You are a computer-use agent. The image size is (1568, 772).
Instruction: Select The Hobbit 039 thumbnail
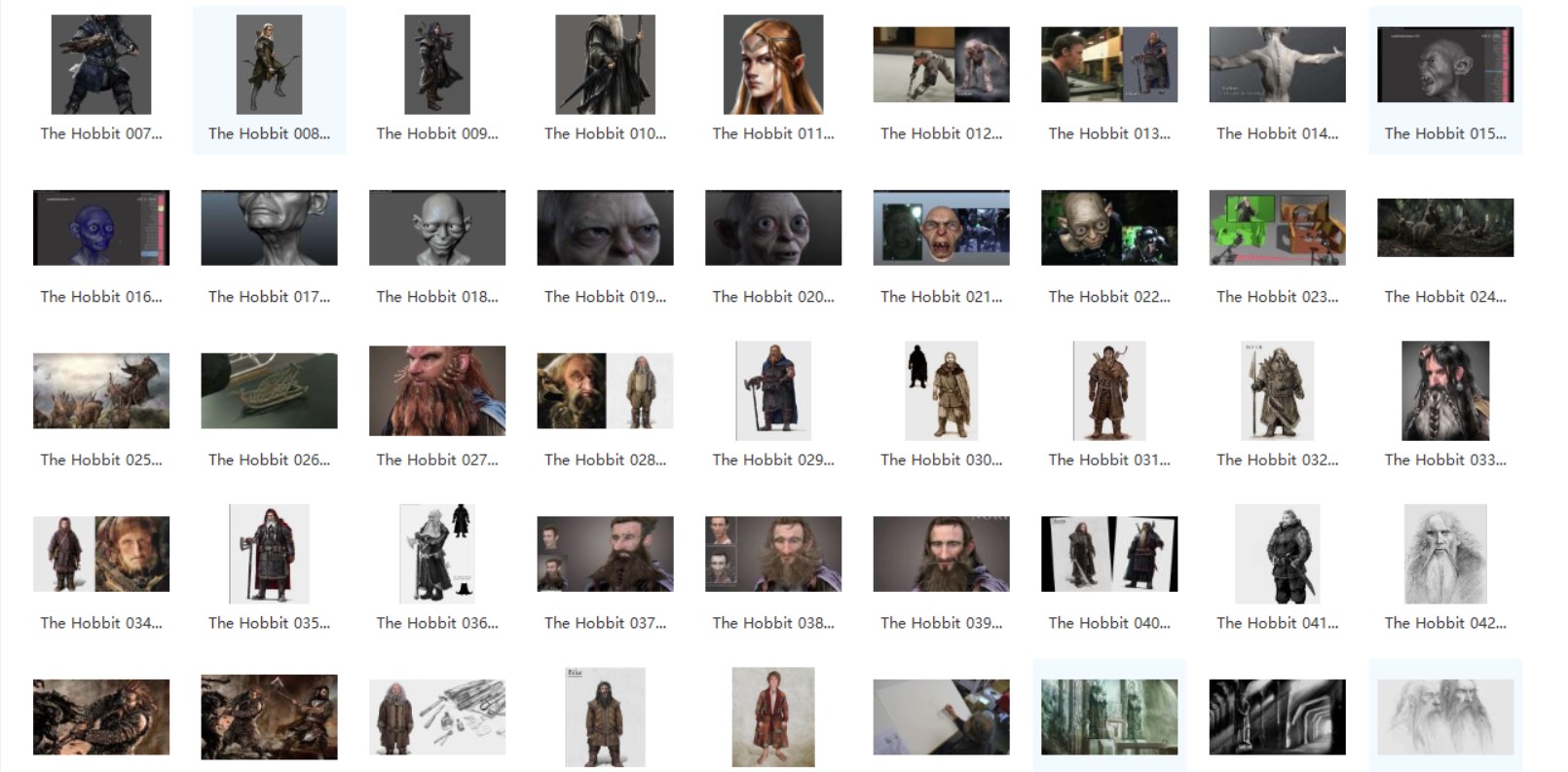click(x=941, y=554)
